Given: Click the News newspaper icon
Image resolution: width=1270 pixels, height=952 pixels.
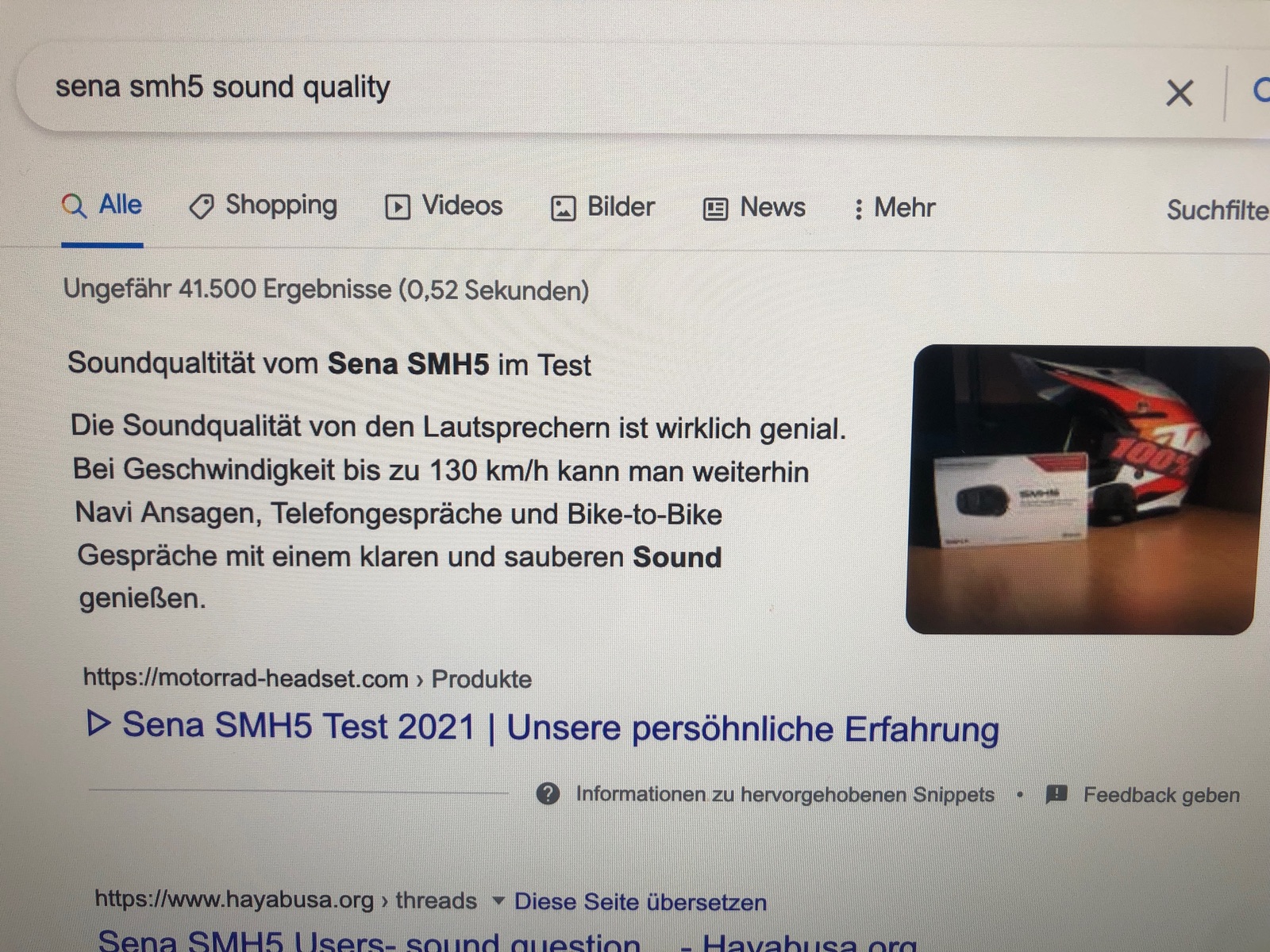Looking at the screenshot, I should point(715,209).
